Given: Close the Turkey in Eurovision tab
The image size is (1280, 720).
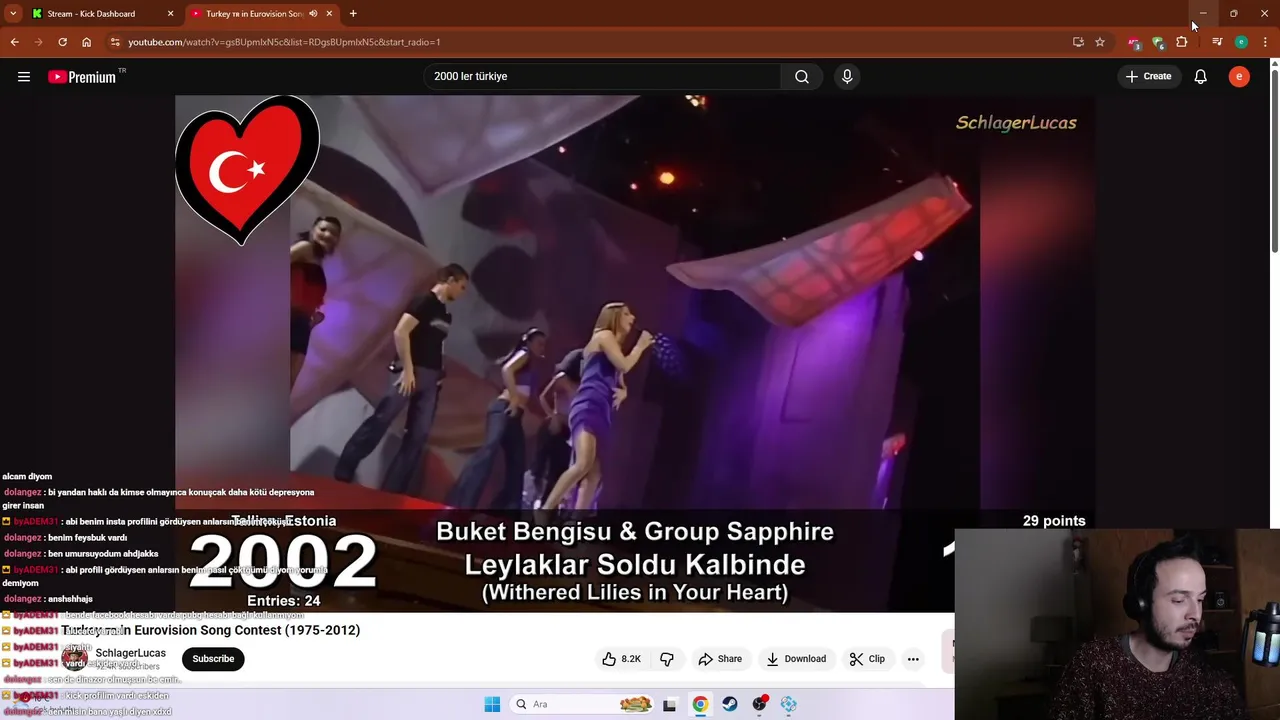Looking at the screenshot, I should (x=329, y=14).
